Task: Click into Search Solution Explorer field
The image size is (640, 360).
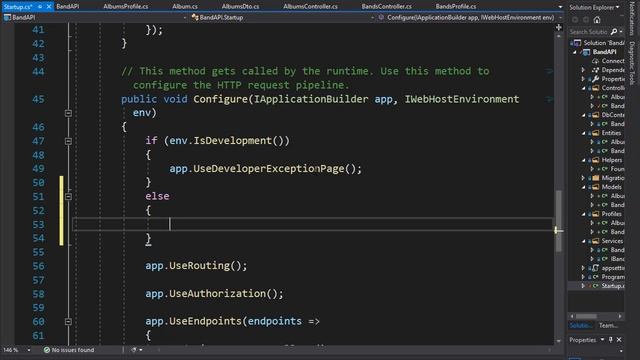Action: (x=589, y=32)
